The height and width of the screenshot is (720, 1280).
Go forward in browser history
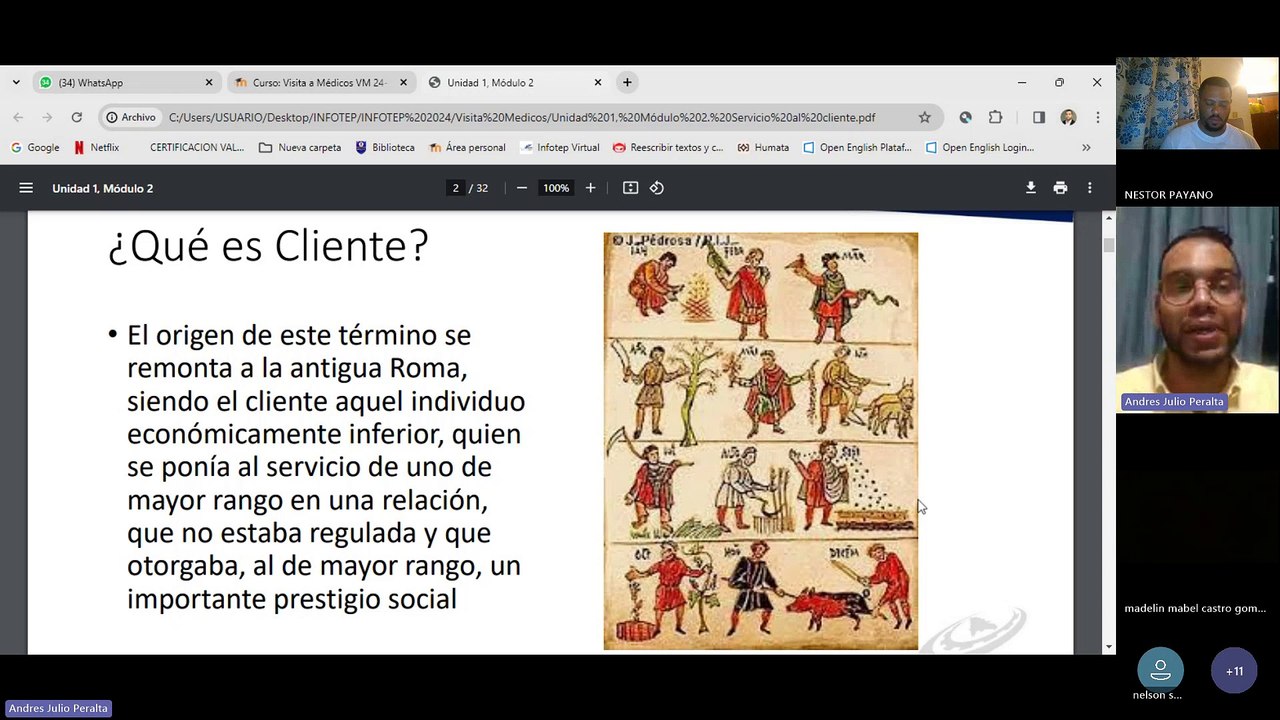point(47,117)
